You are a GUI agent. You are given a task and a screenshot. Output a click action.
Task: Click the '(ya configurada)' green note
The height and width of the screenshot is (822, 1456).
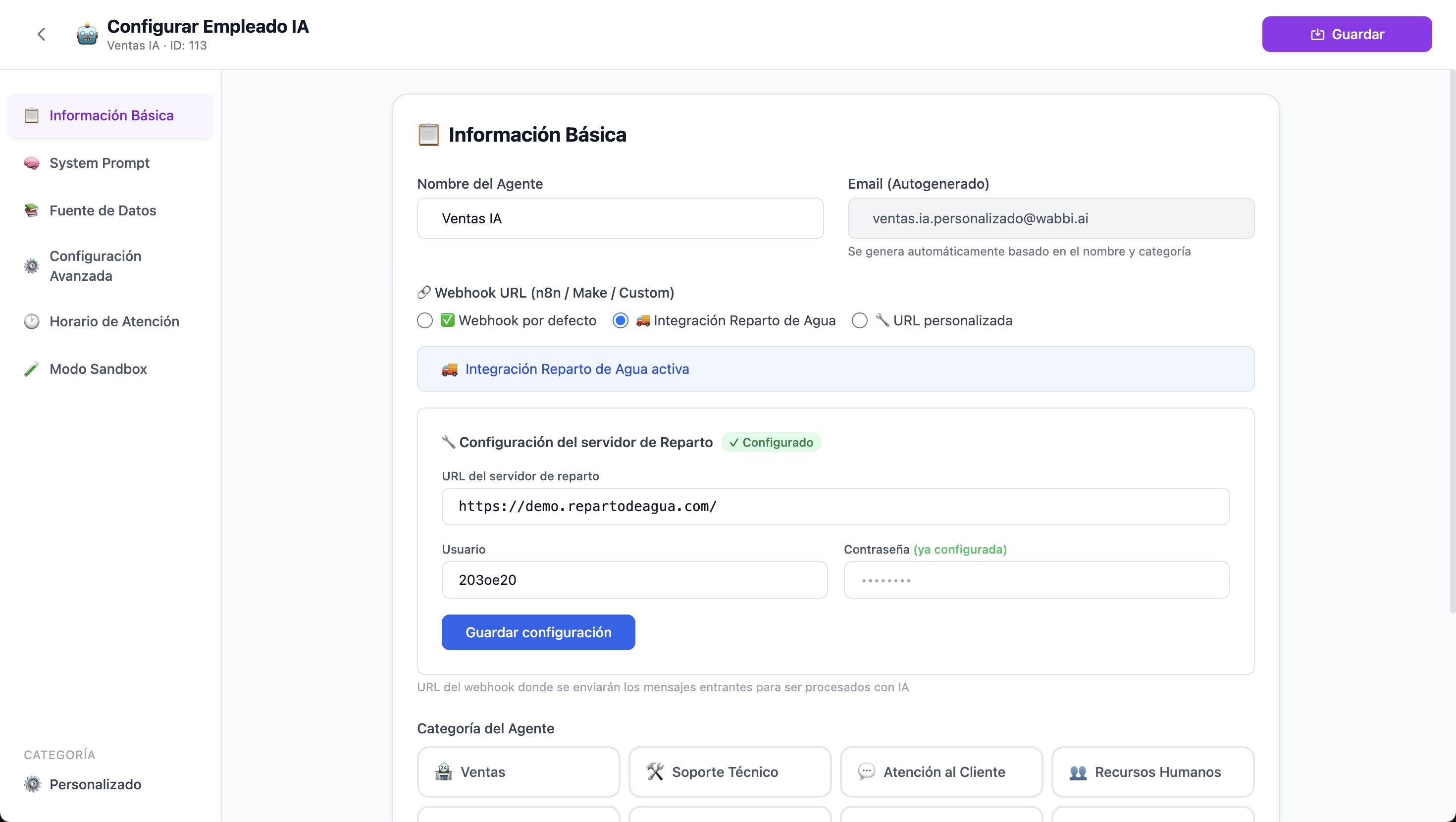tap(960, 549)
